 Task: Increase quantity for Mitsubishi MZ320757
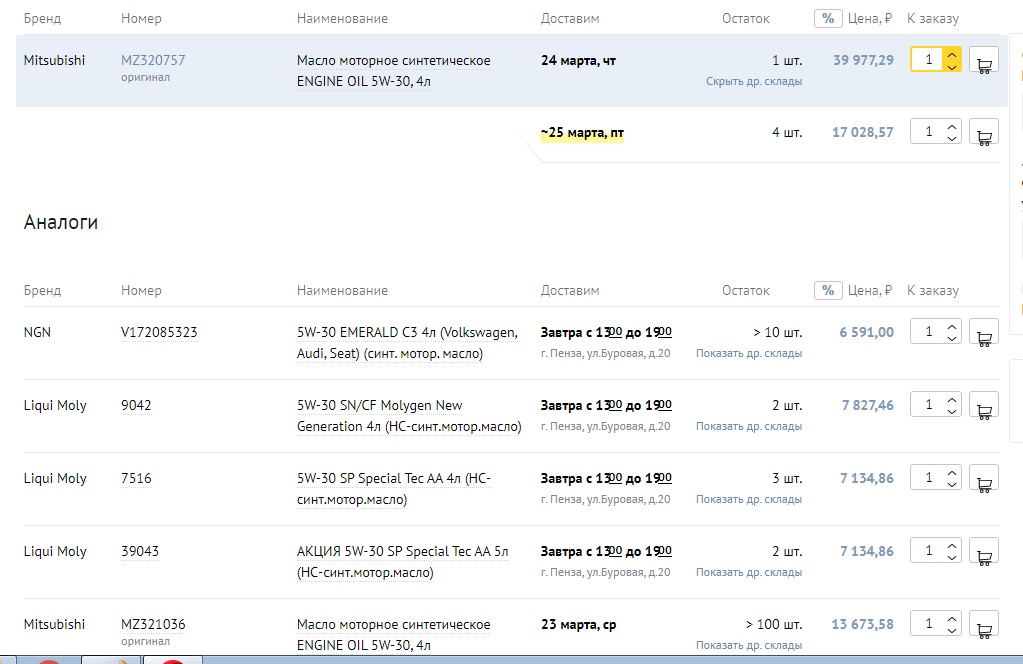[x=952, y=54]
